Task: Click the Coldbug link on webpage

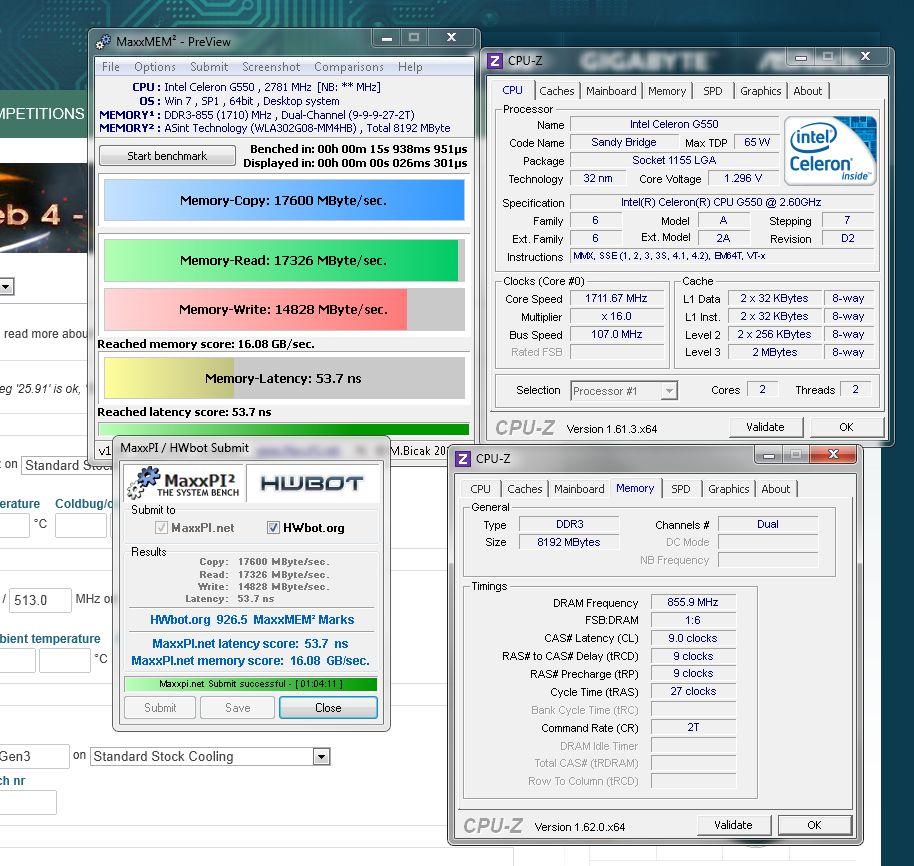Action: (84, 504)
